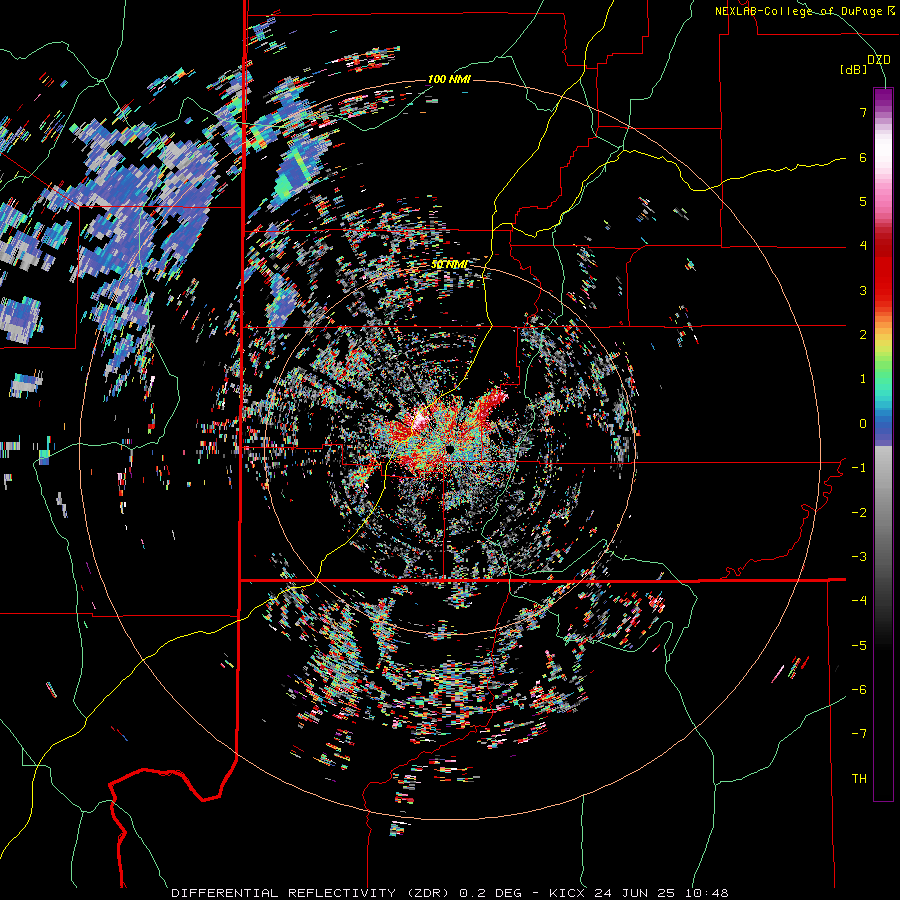Select the positive 2 dB scale label
Image resolution: width=900 pixels, height=900 pixels.
click(863, 335)
